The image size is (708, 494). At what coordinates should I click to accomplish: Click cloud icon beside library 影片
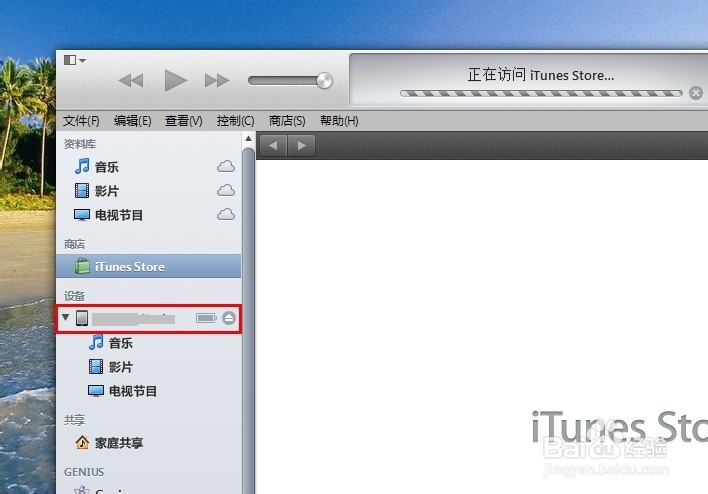(226, 191)
